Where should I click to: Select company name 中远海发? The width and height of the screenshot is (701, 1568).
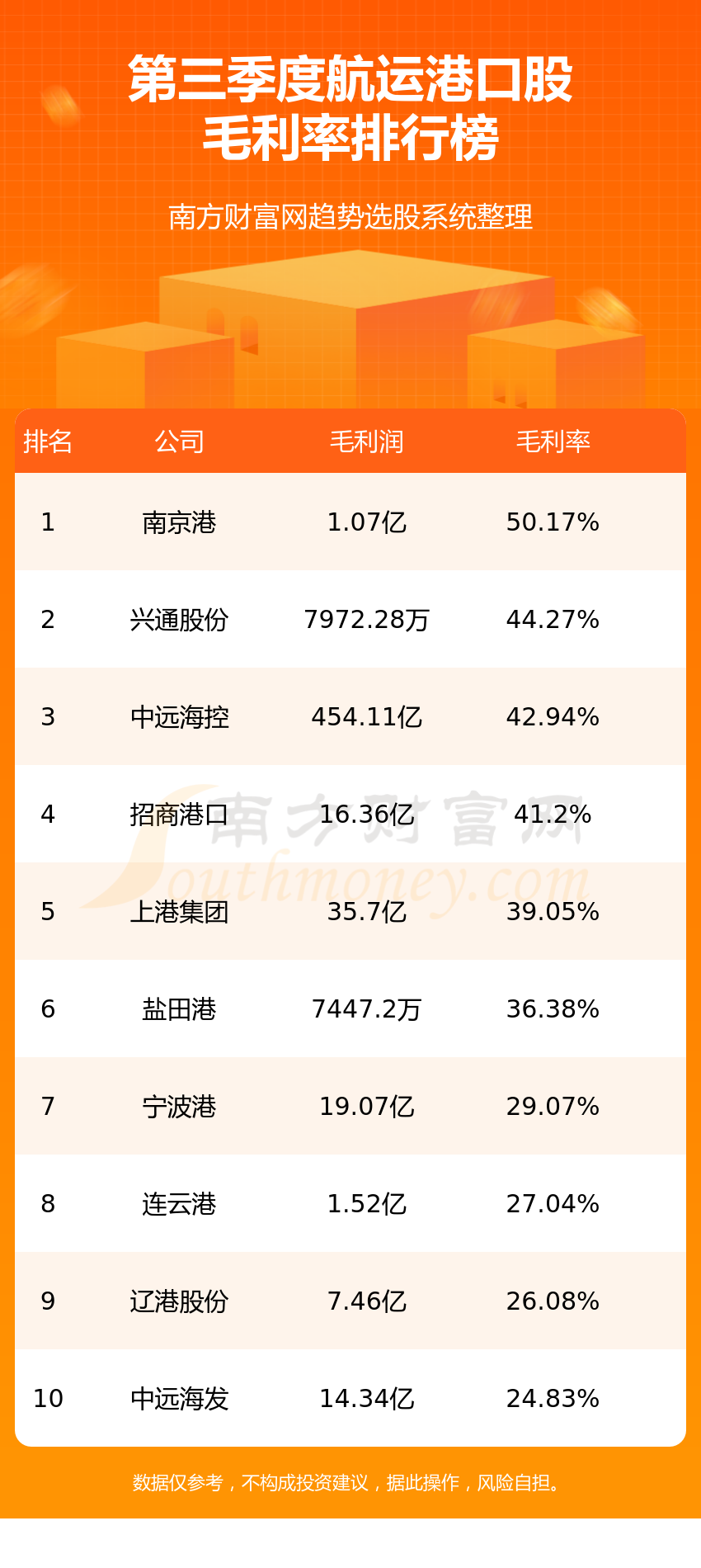[x=179, y=1399]
